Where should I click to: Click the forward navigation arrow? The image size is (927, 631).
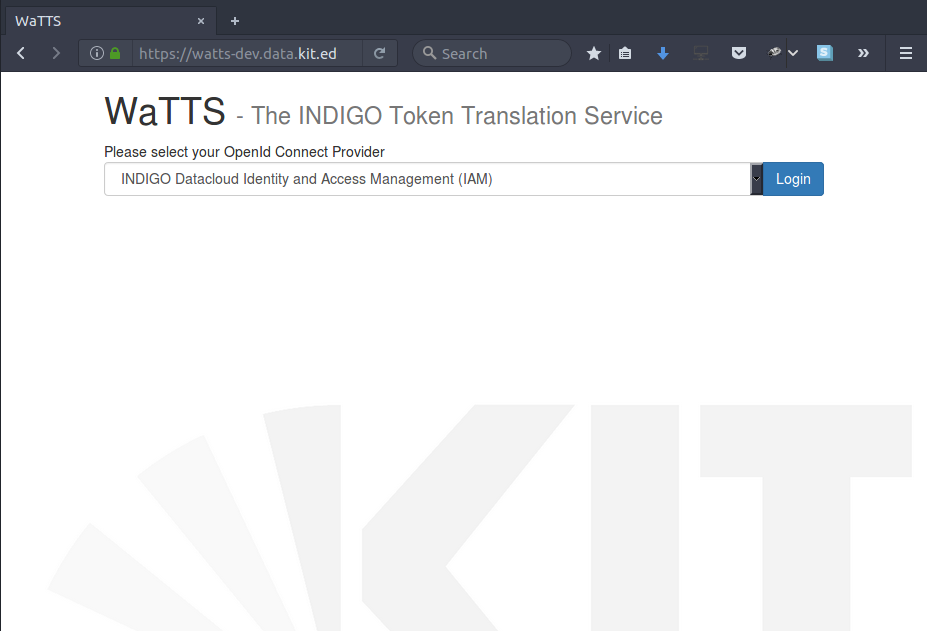[x=56, y=53]
